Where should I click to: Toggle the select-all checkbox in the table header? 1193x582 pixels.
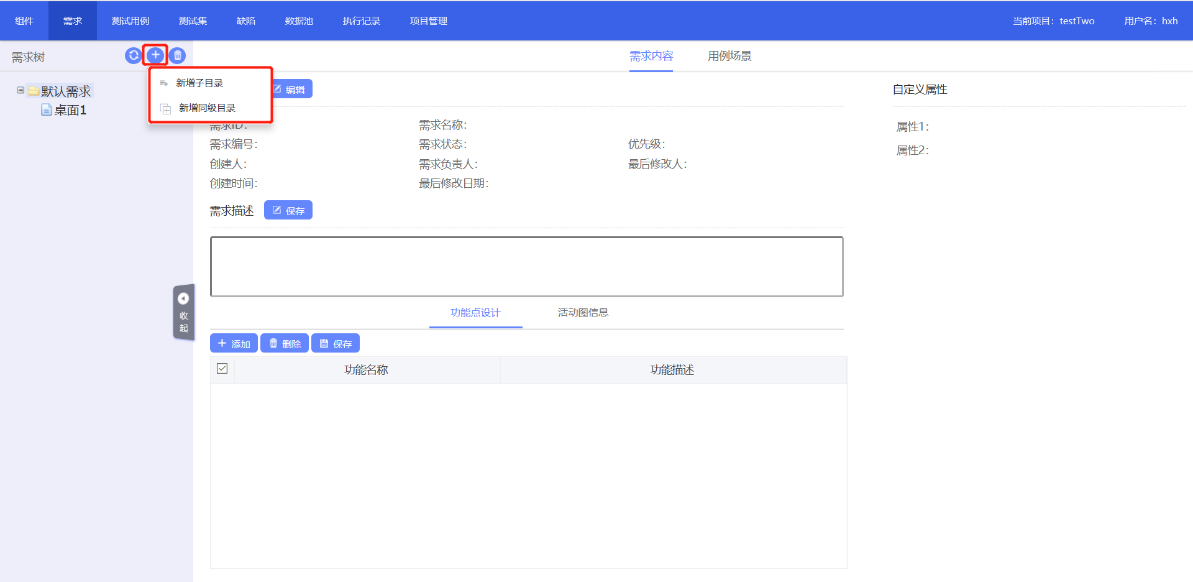[x=222, y=369]
